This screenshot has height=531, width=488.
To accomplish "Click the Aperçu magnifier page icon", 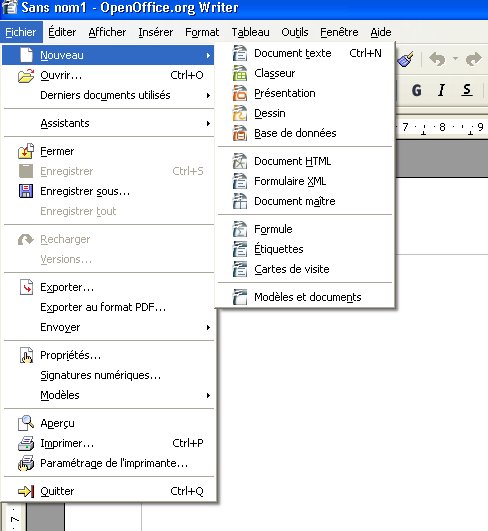I will 26,423.
